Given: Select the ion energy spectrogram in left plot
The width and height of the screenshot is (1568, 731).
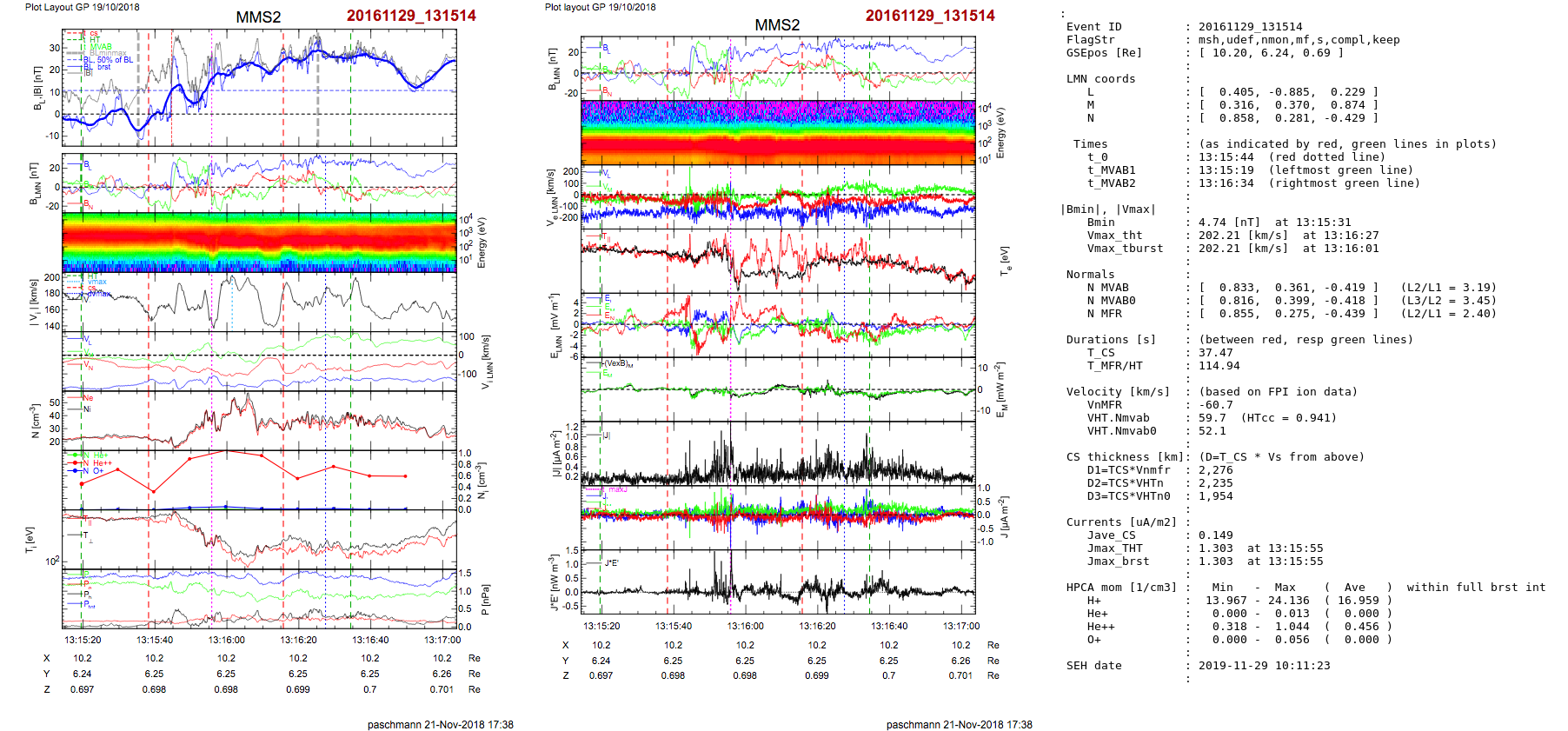Looking at the screenshot, I should tap(259, 243).
